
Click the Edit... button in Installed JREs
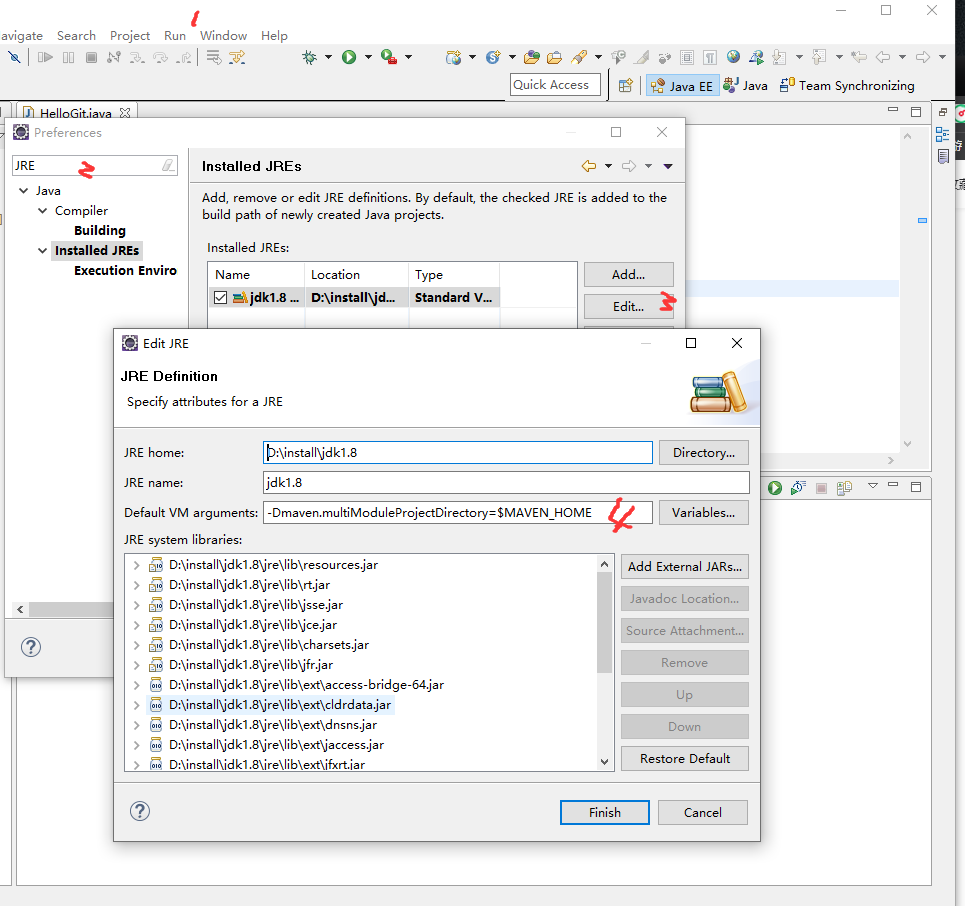click(628, 307)
